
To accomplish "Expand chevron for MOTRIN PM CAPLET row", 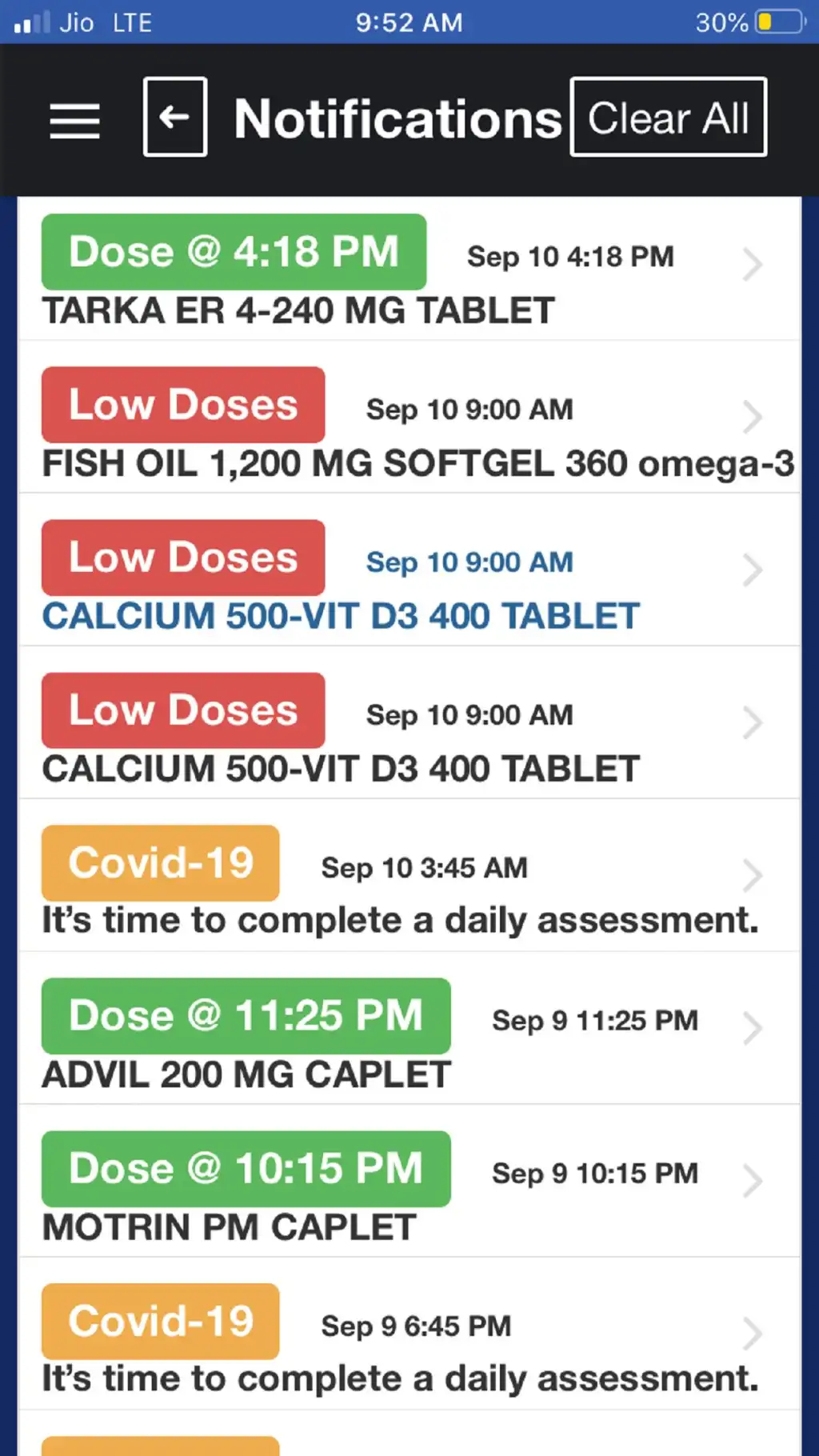I will point(751,1181).
